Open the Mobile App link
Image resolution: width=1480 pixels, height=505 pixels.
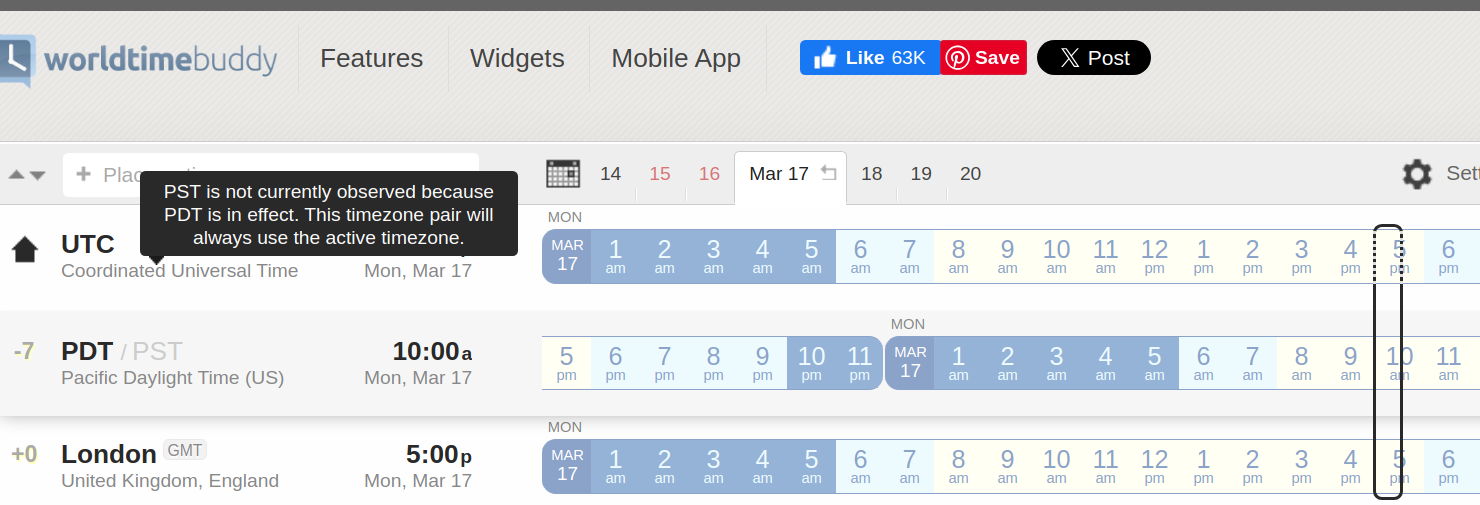[x=676, y=59]
